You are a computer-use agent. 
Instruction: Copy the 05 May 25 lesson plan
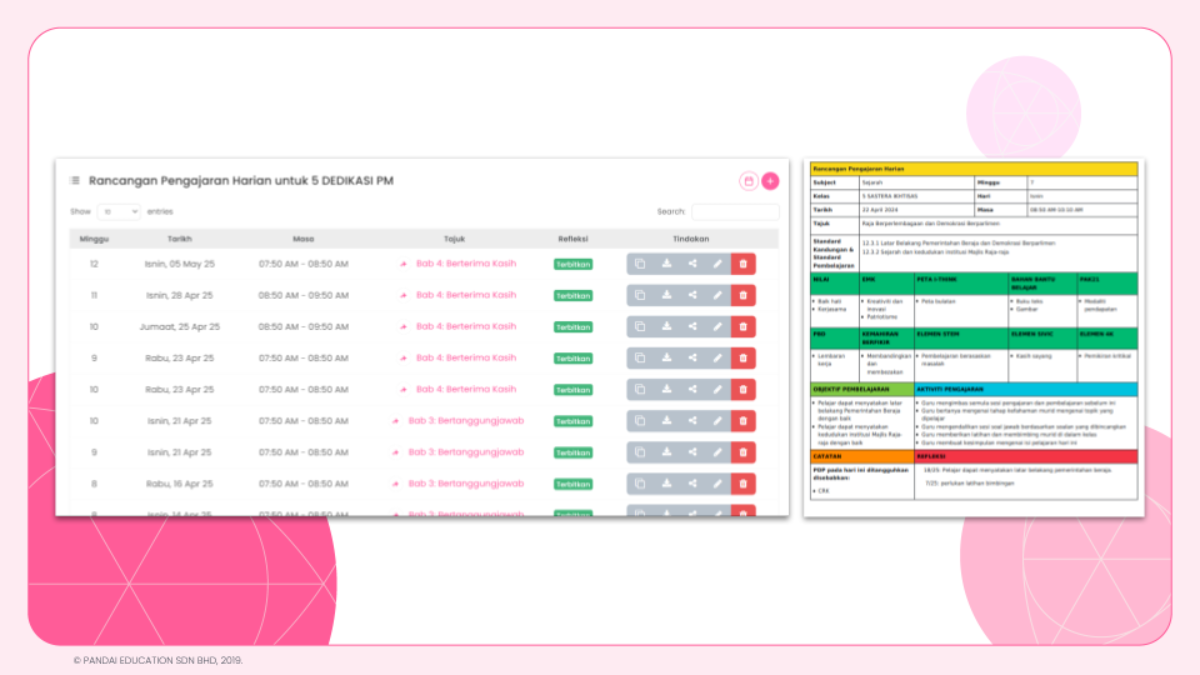640,264
